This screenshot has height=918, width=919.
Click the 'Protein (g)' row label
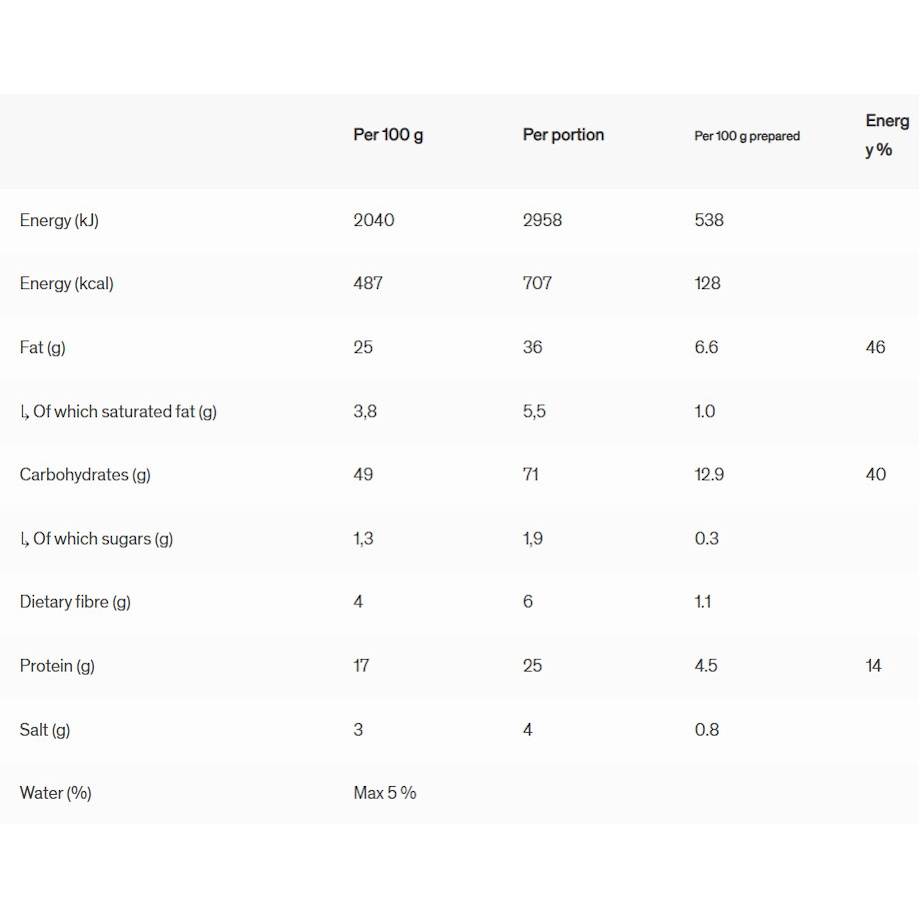tap(57, 666)
